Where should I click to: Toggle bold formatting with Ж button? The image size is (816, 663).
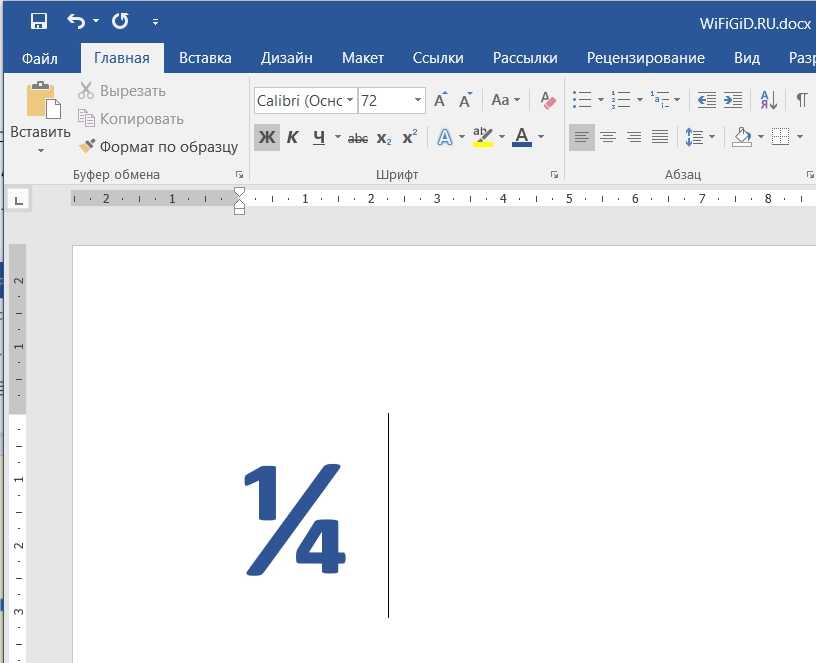pyautogui.click(x=266, y=137)
